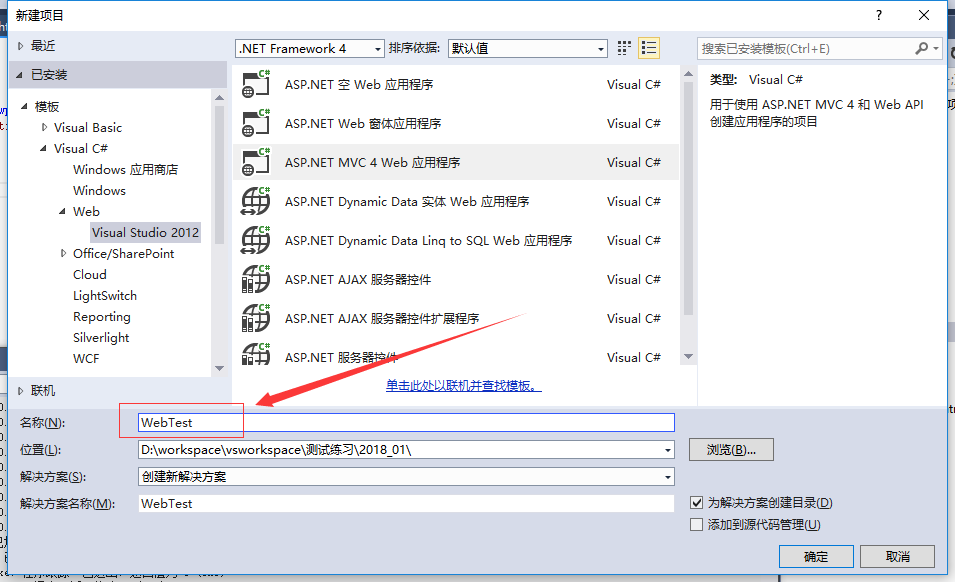Click the ASP.NET 空 Web 应用程序 template icon

point(256,84)
